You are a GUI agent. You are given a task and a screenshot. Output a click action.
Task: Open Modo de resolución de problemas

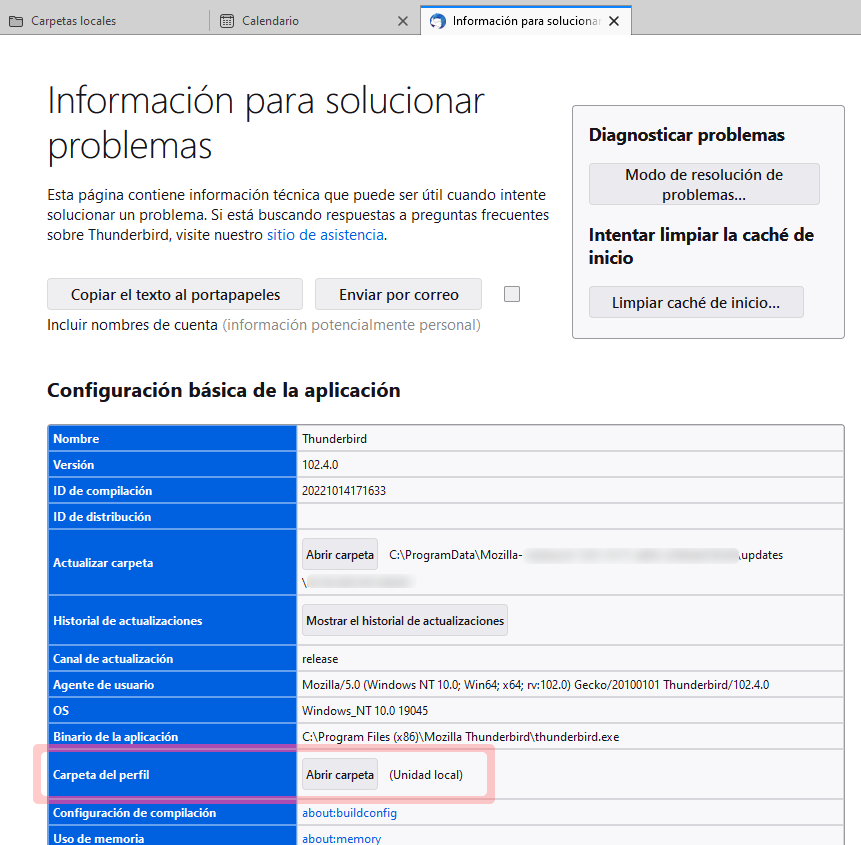click(x=704, y=184)
